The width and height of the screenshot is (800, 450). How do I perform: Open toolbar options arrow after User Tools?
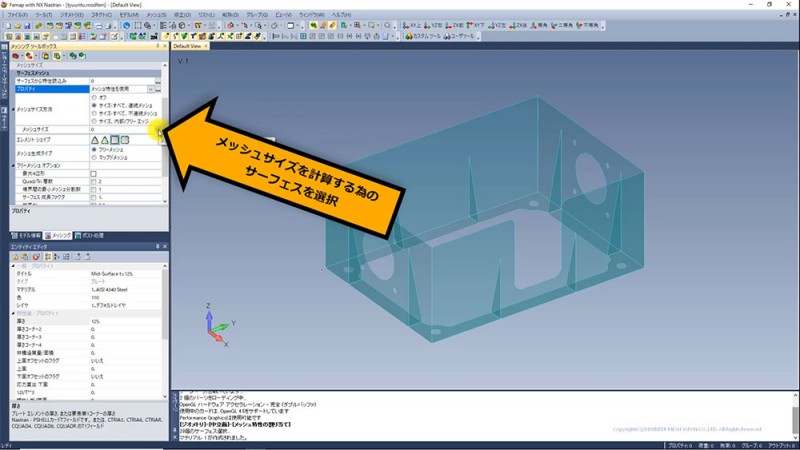[x=478, y=37]
